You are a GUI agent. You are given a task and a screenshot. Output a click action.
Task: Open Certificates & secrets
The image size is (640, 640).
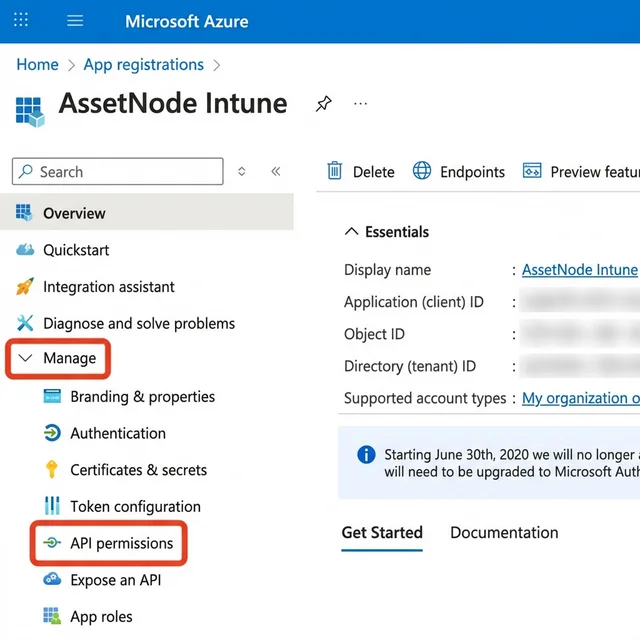(x=138, y=470)
